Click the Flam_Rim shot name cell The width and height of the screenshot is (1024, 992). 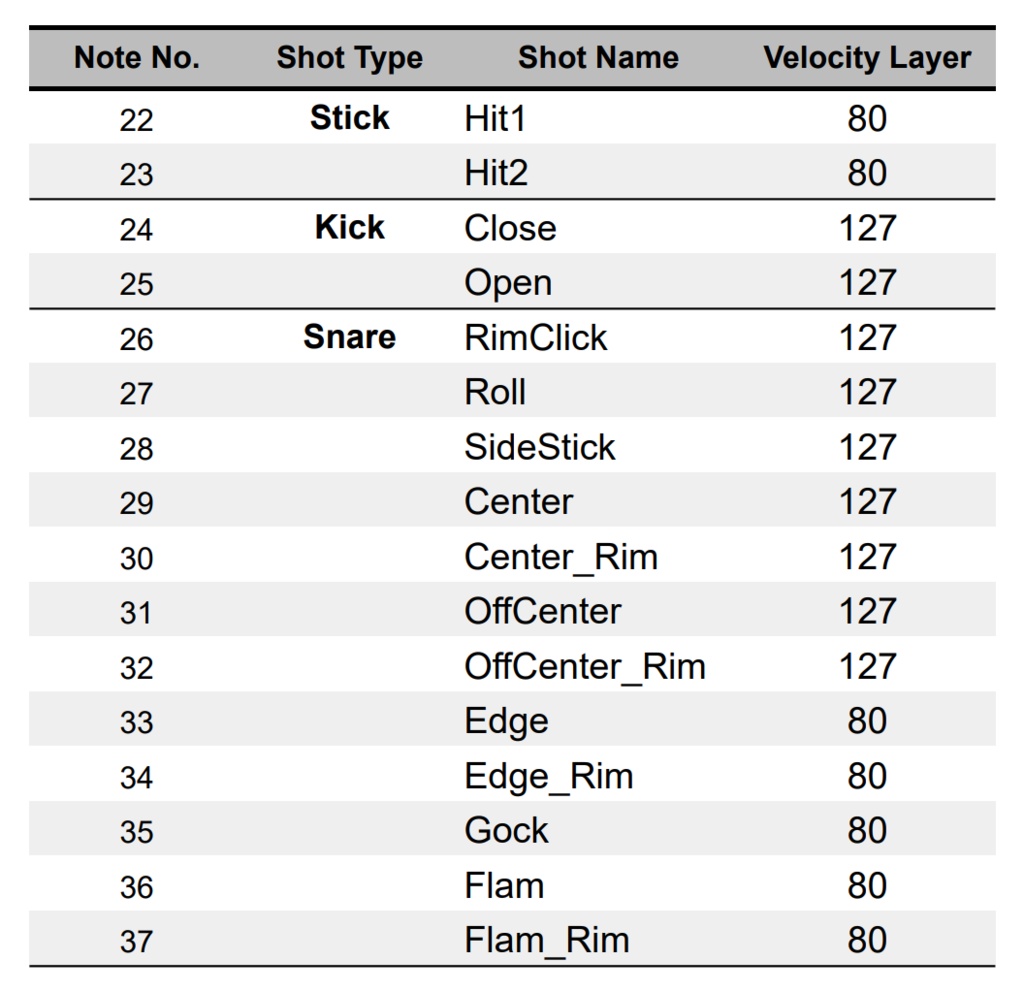[x=547, y=940]
